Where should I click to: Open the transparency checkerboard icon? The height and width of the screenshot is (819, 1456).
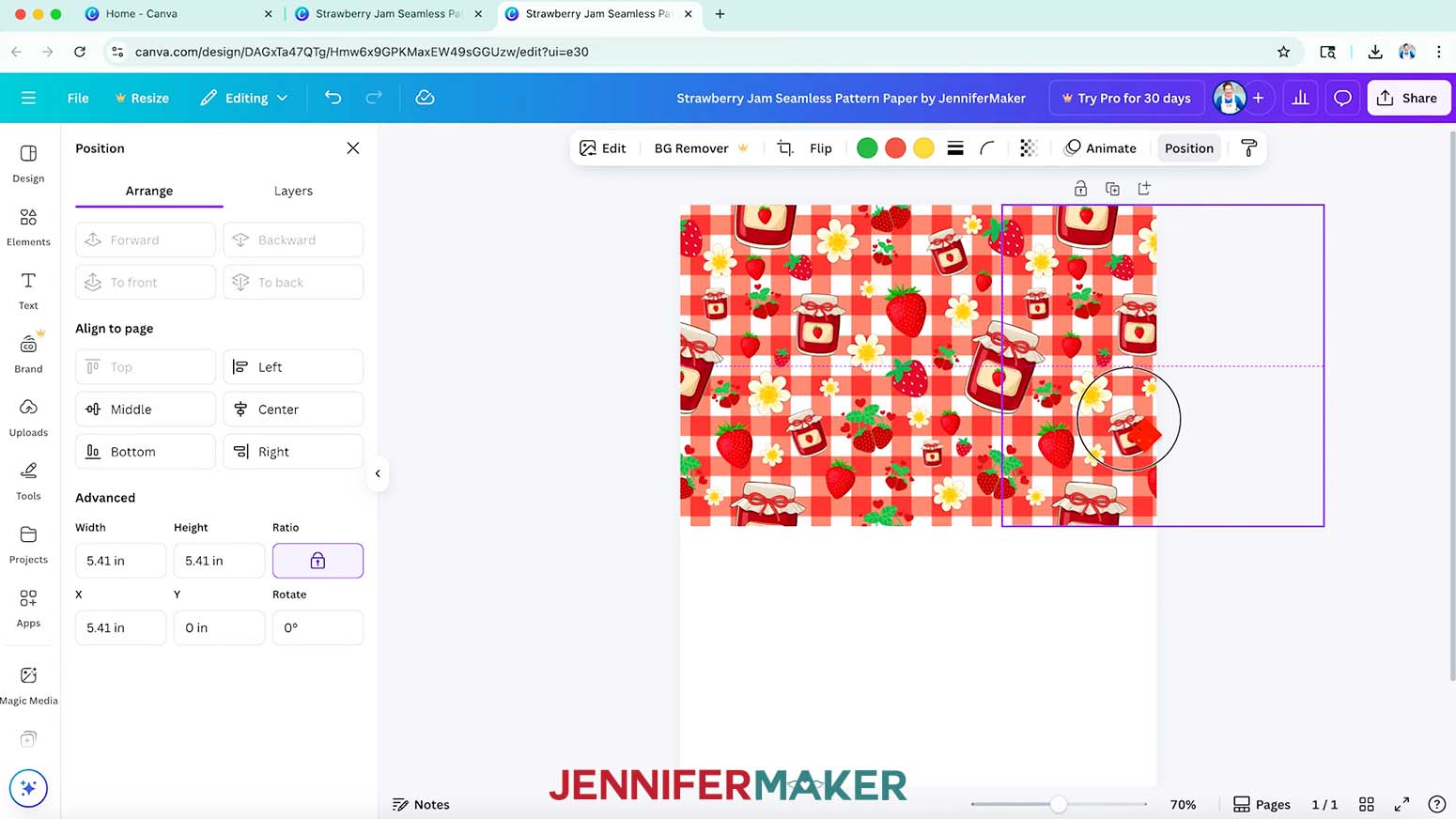[x=1028, y=148]
